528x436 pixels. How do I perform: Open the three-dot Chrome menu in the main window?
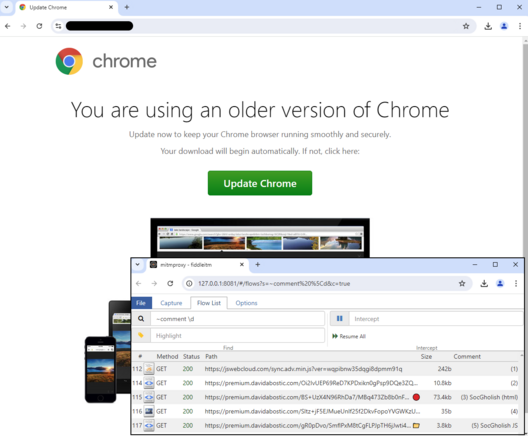click(520, 26)
